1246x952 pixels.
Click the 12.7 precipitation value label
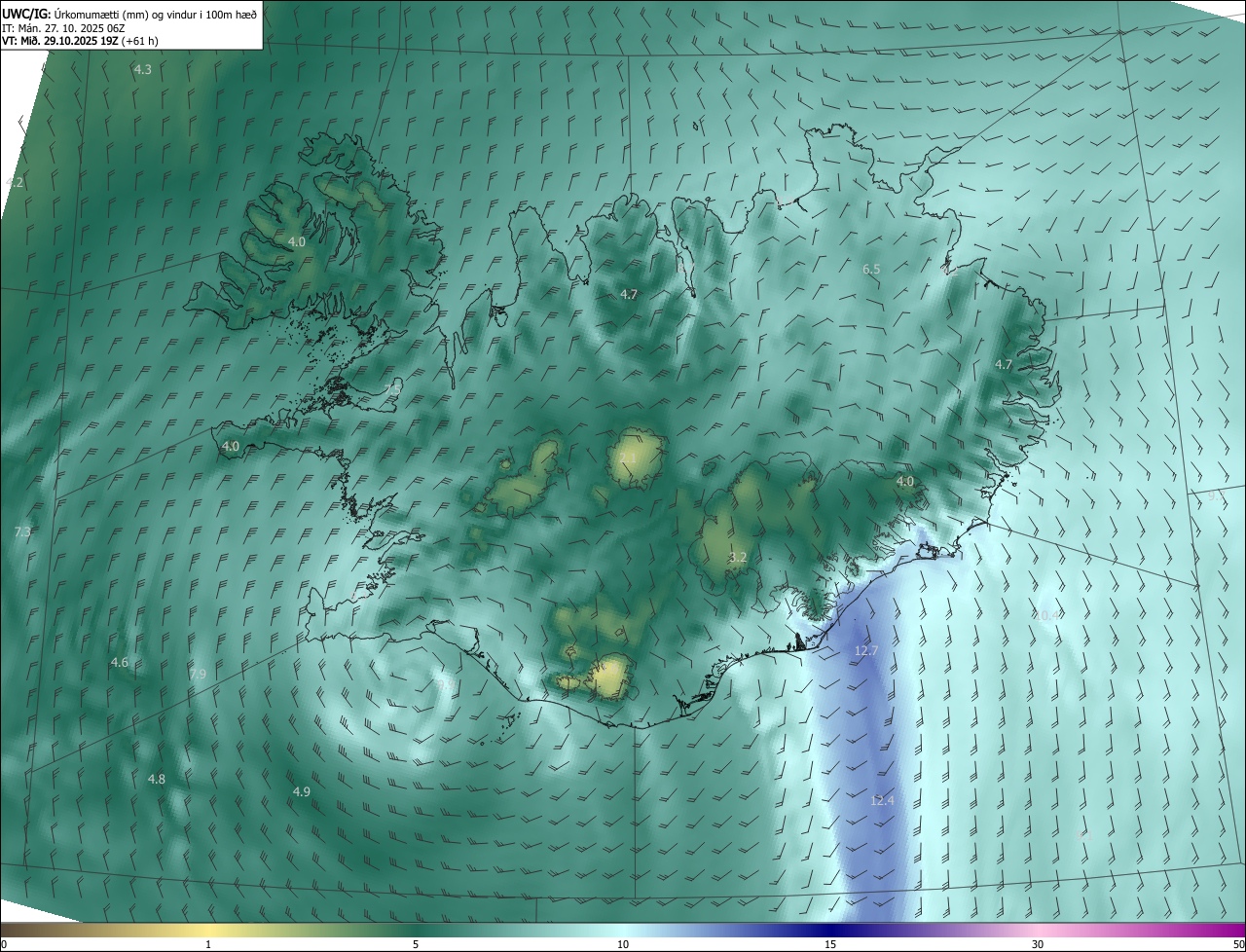point(866,650)
